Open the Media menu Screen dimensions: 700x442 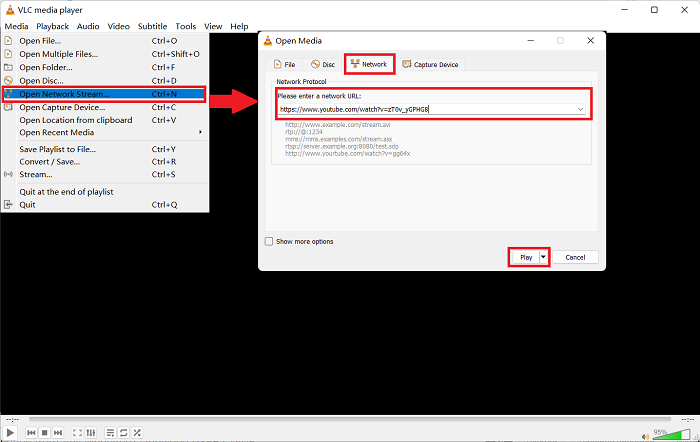[x=17, y=26]
